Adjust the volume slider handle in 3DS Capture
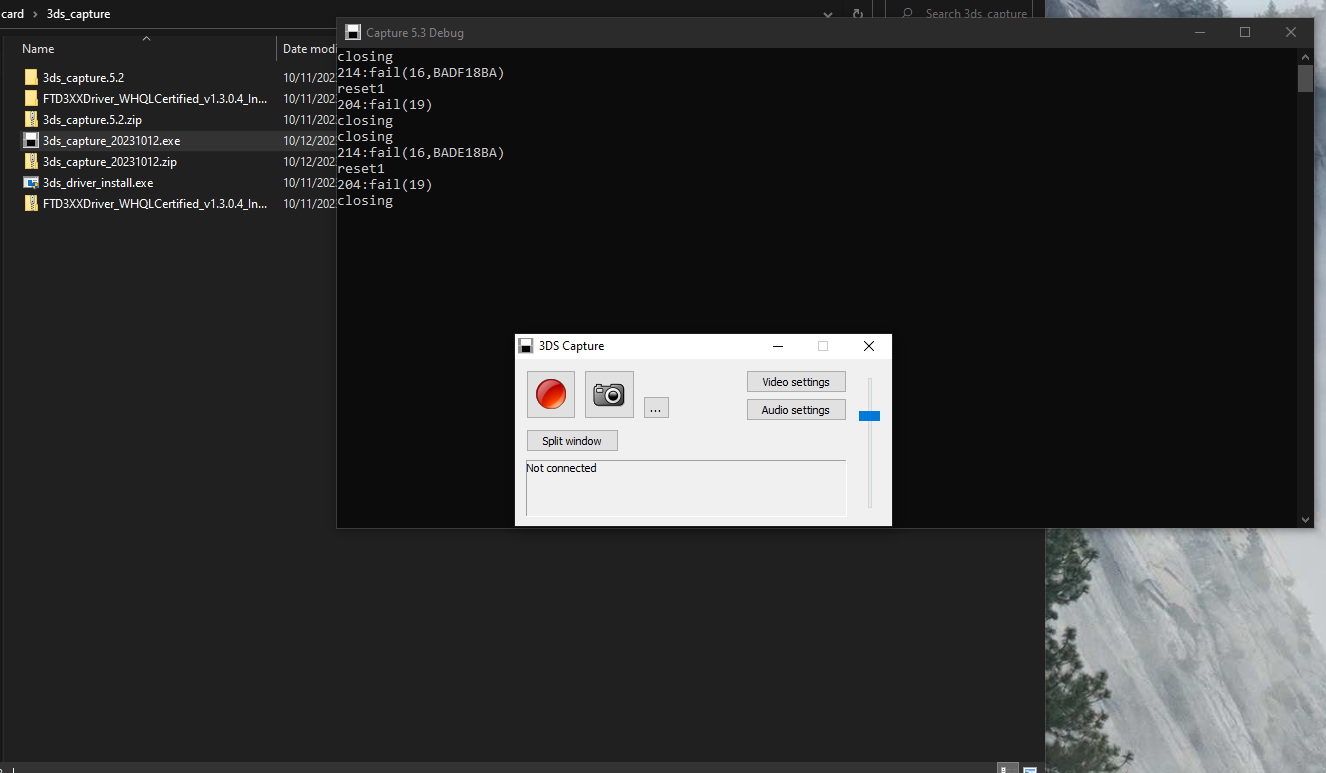This screenshot has height=773, width=1326. coord(869,416)
